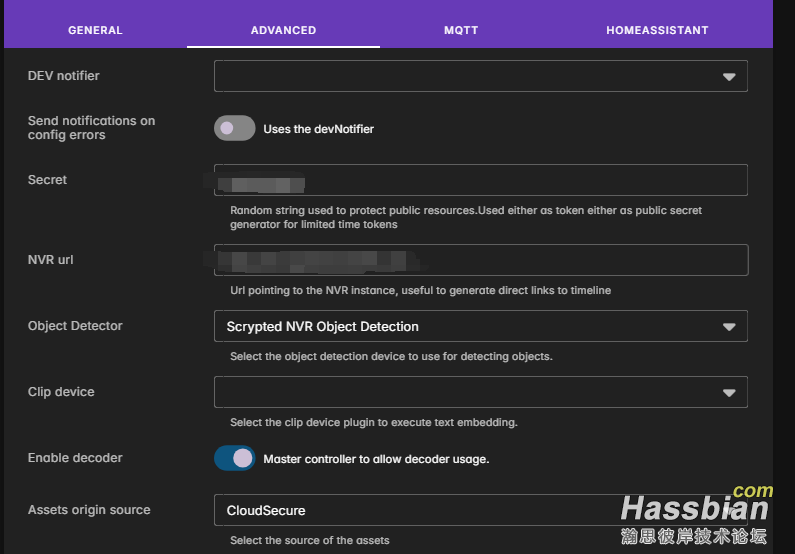Click the 'Enable decoder' field label

pos(75,458)
